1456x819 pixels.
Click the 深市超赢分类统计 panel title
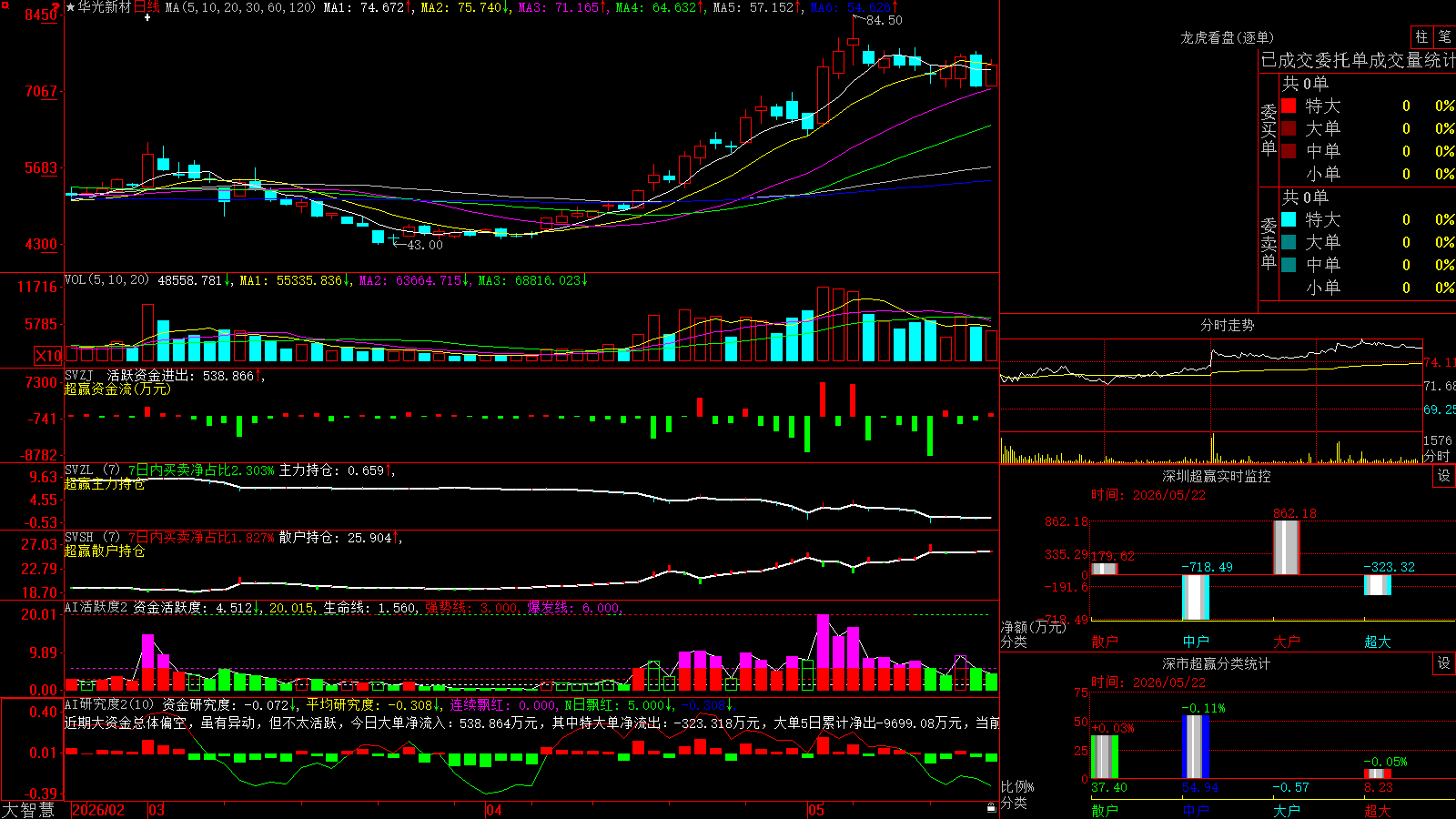1217,663
